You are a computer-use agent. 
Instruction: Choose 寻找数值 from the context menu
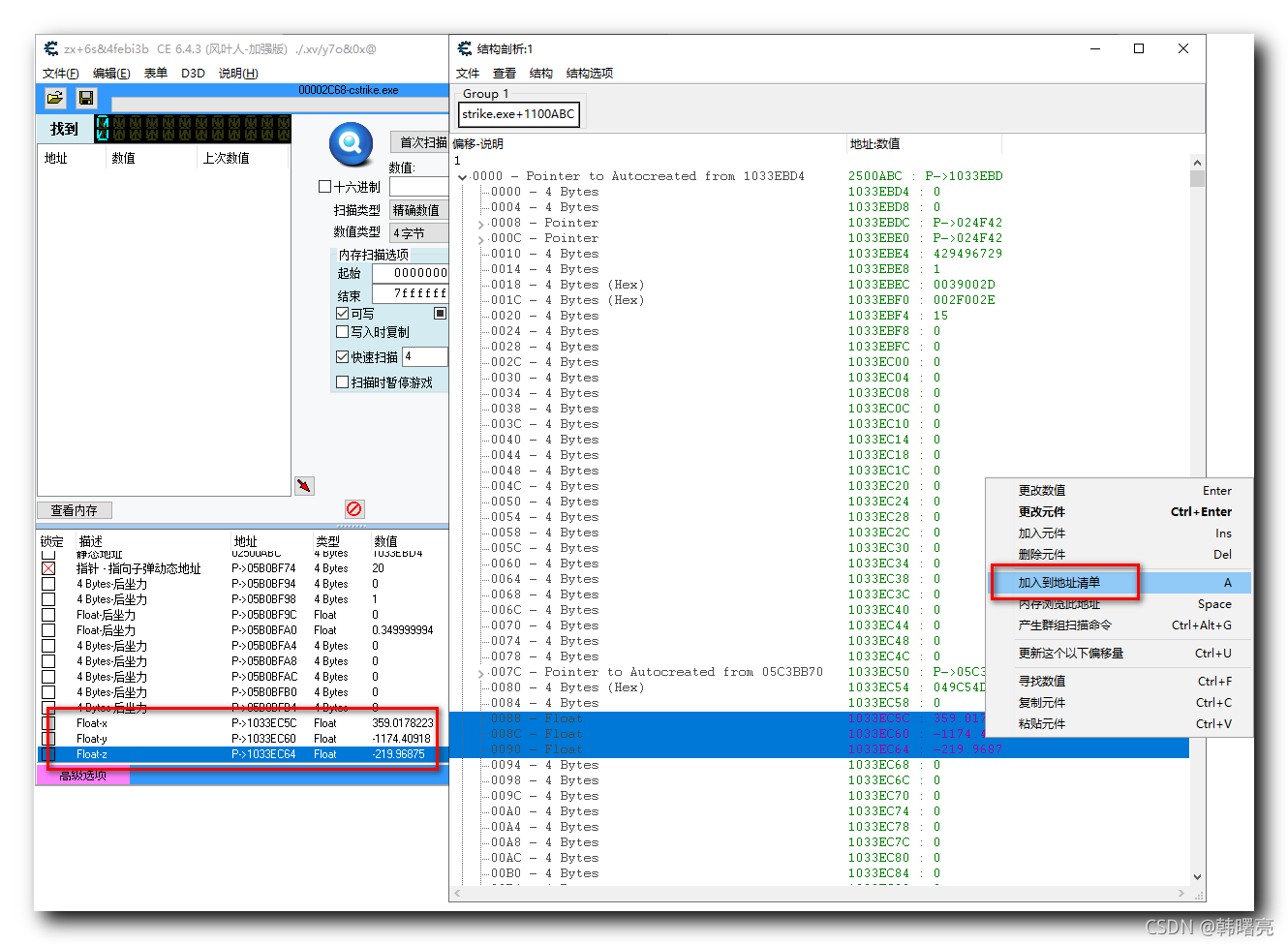[1119, 682]
